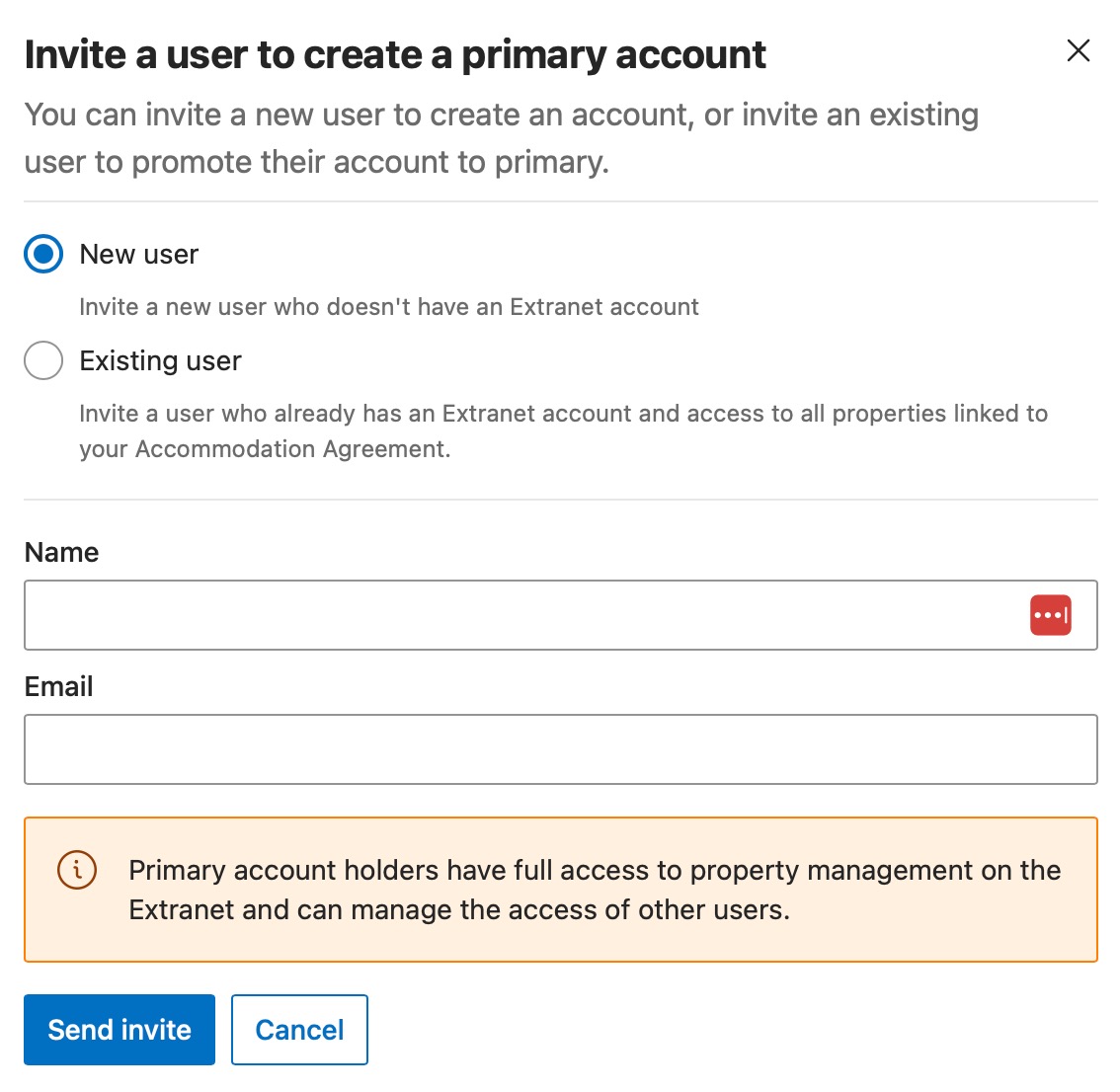Click the password manager icon in Name field
The image size is (1120, 1092).
tap(1051, 614)
